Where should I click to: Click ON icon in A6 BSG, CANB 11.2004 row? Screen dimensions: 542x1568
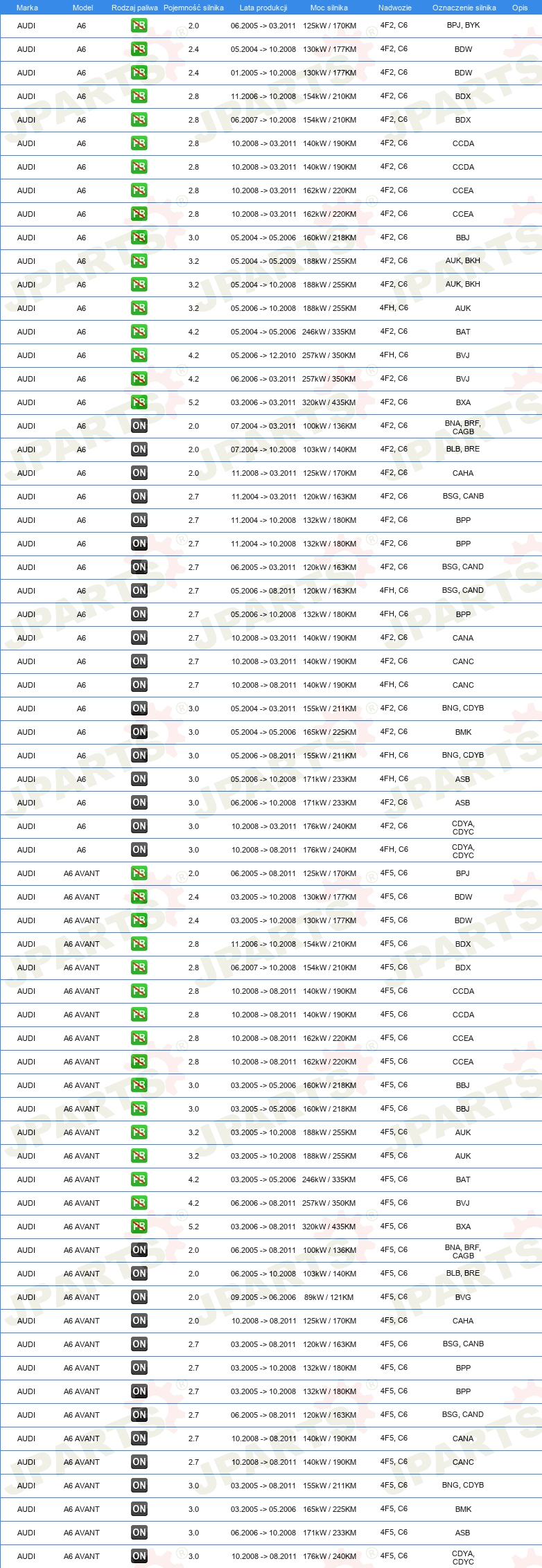(139, 497)
